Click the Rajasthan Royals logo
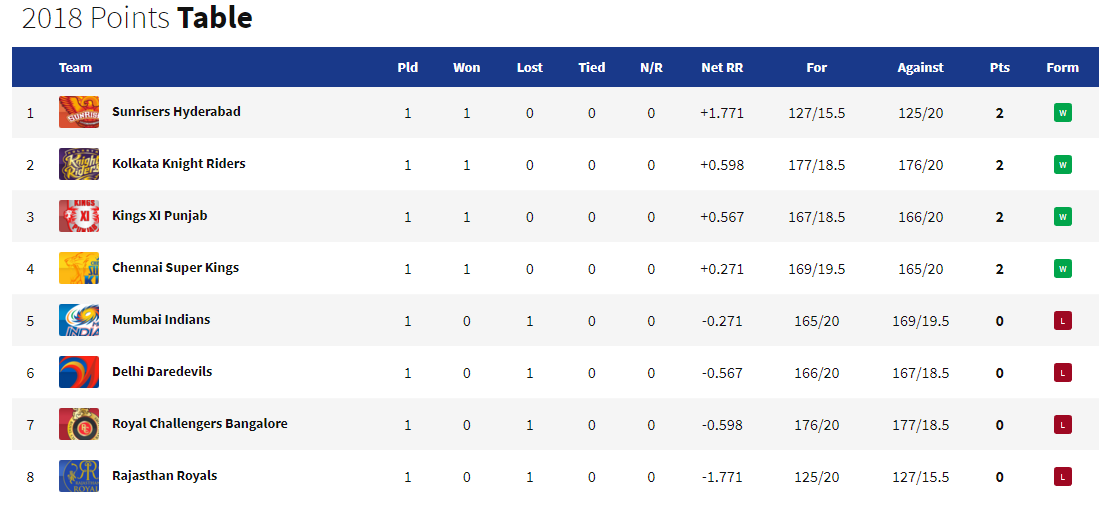 point(79,476)
